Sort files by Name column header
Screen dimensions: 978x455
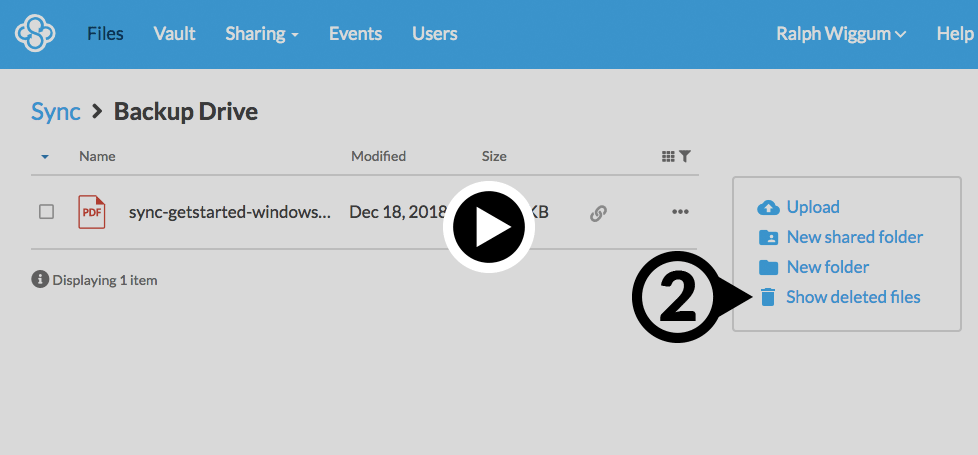click(x=97, y=156)
